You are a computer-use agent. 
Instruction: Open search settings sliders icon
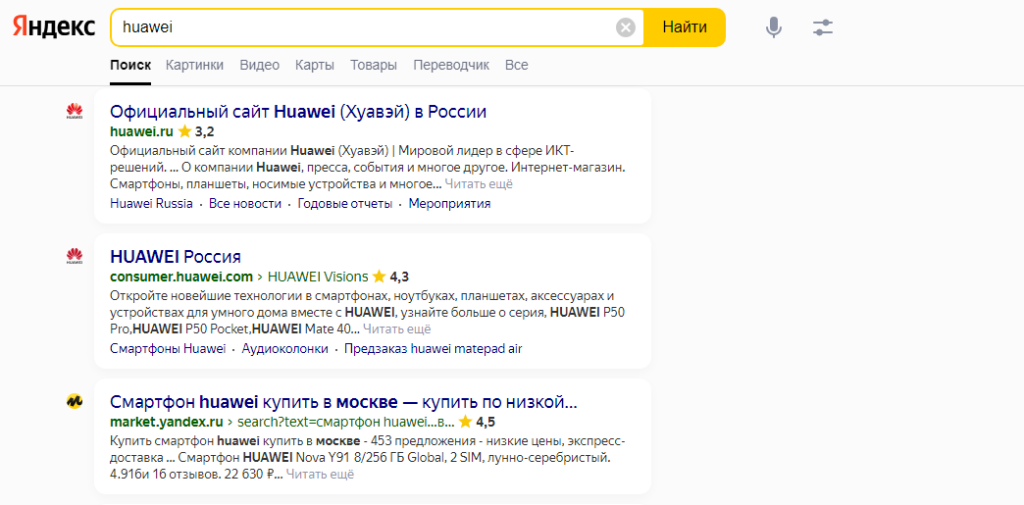click(x=823, y=27)
